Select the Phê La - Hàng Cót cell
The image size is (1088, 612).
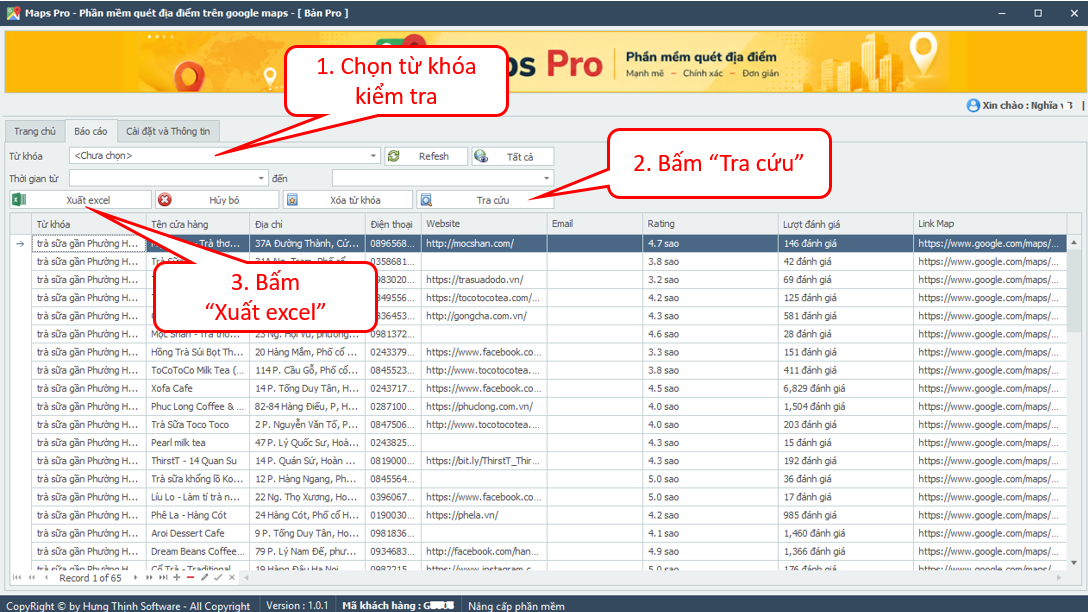coord(198,515)
